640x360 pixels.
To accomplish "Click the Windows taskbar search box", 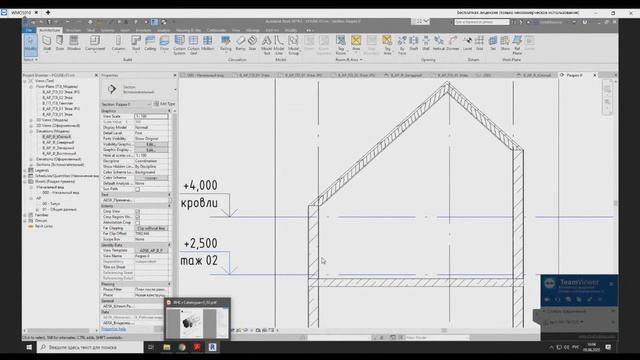I will [x=90, y=347].
